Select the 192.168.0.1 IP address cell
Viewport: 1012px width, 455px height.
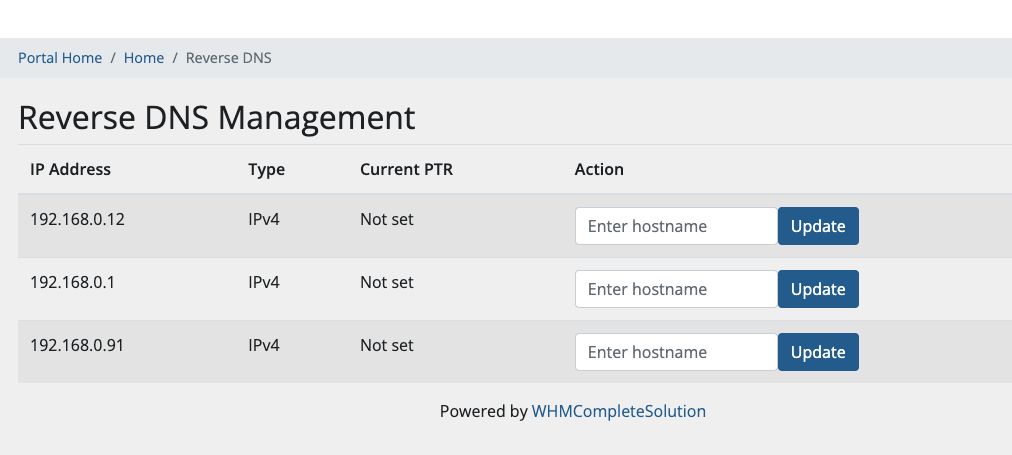coord(72,283)
